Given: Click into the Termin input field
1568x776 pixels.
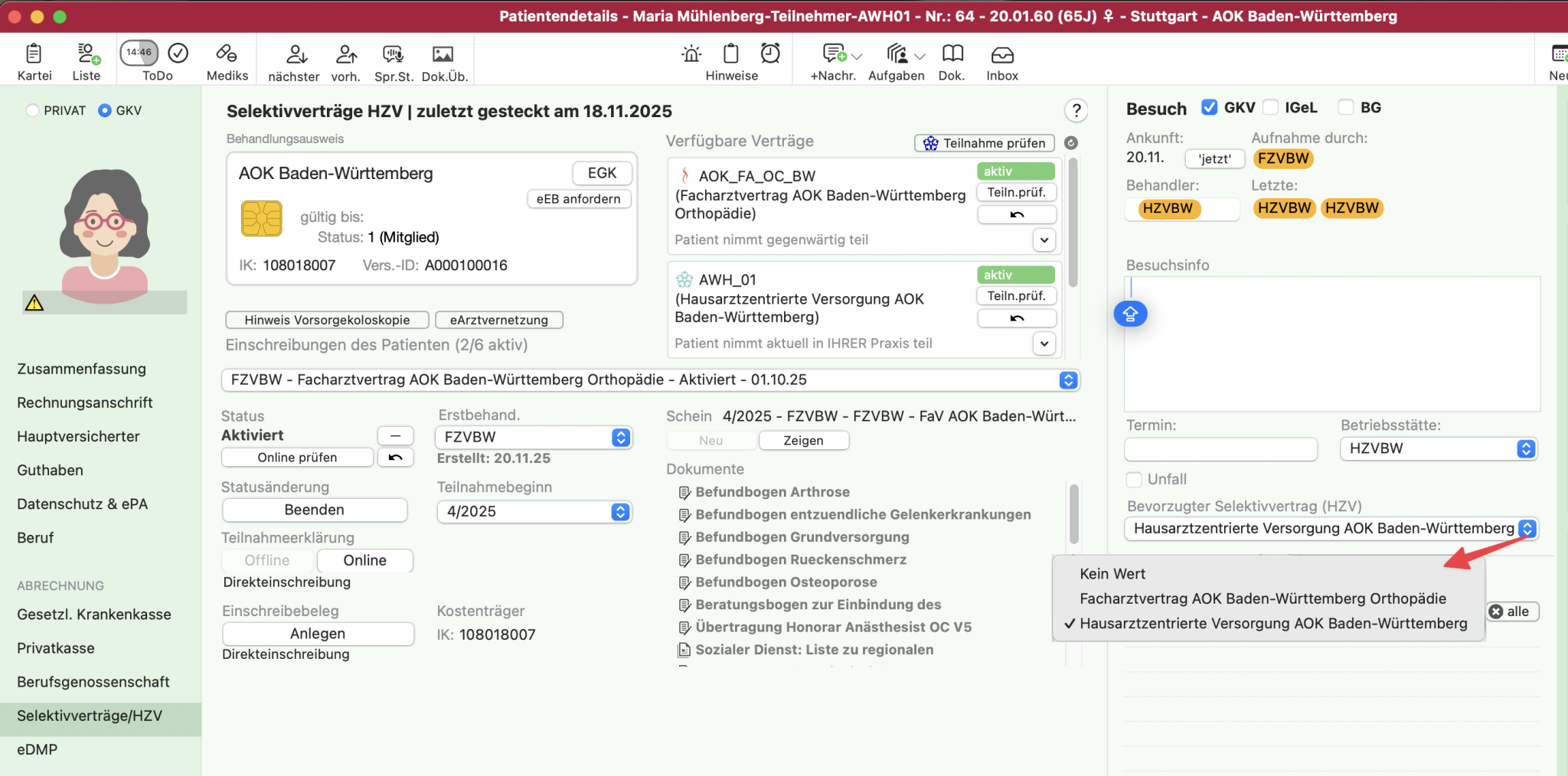Looking at the screenshot, I should (x=1220, y=449).
